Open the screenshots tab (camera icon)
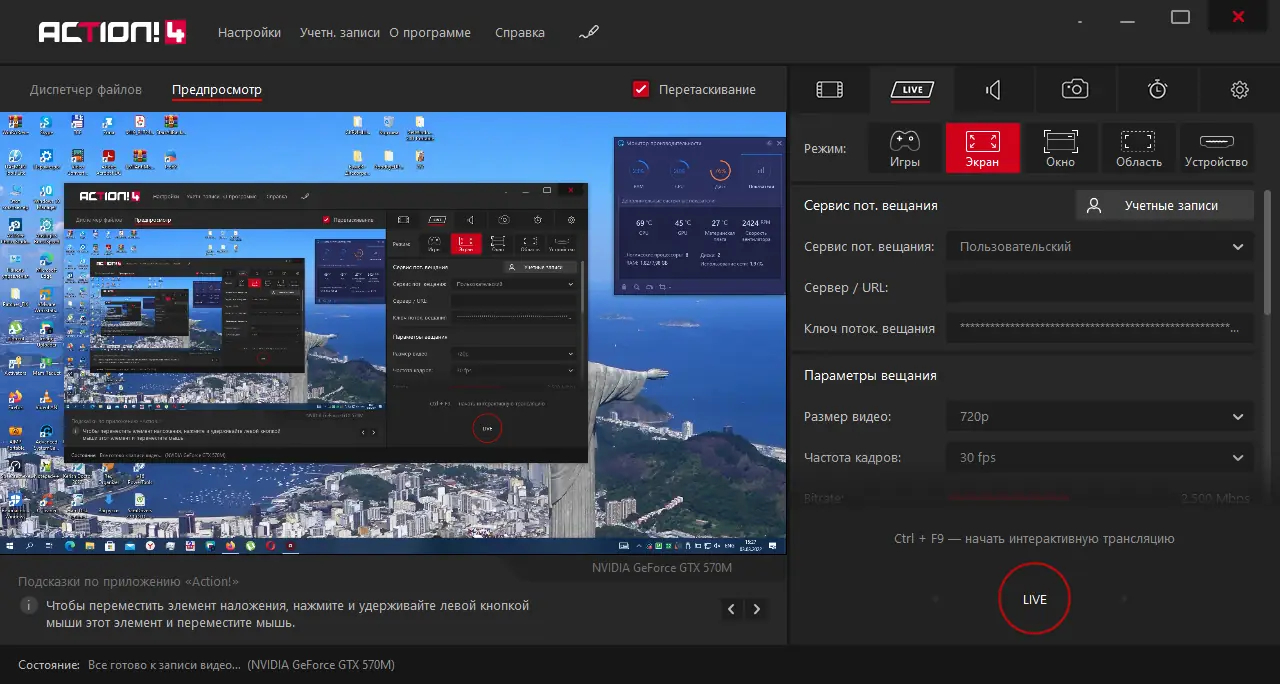1280x684 pixels. 1075,89
